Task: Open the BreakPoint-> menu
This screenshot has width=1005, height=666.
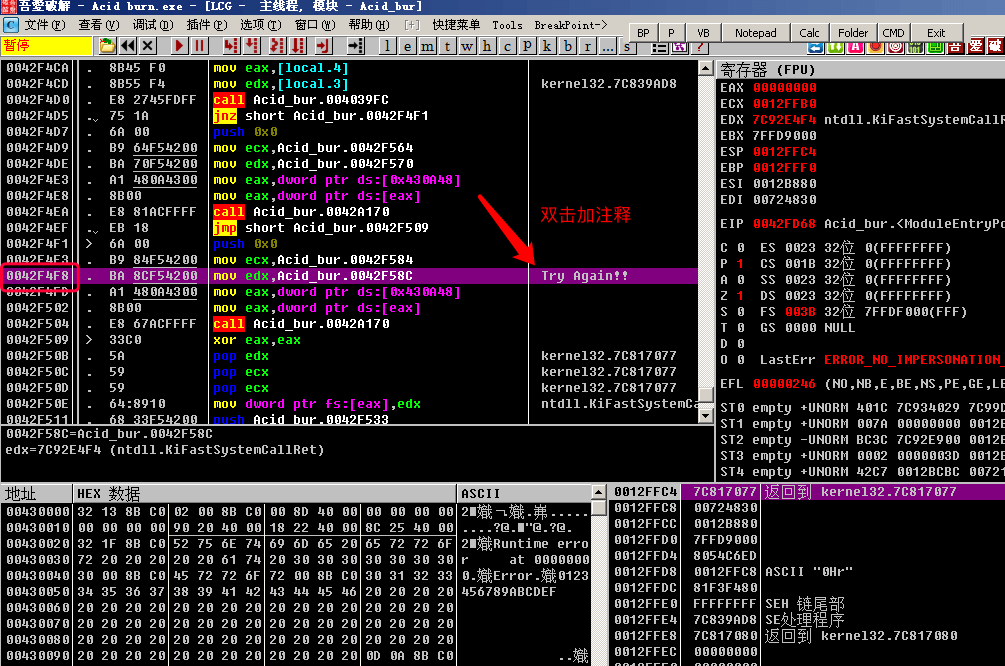Action: (x=570, y=25)
